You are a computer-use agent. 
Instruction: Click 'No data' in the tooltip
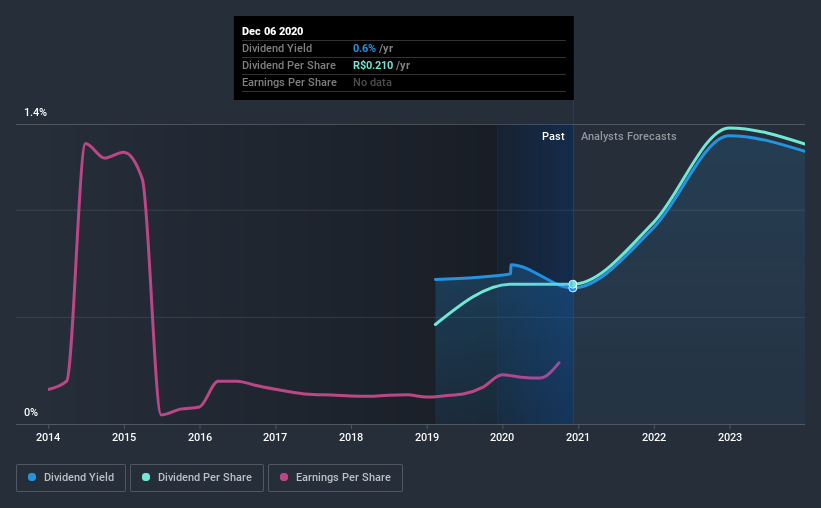coord(372,82)
